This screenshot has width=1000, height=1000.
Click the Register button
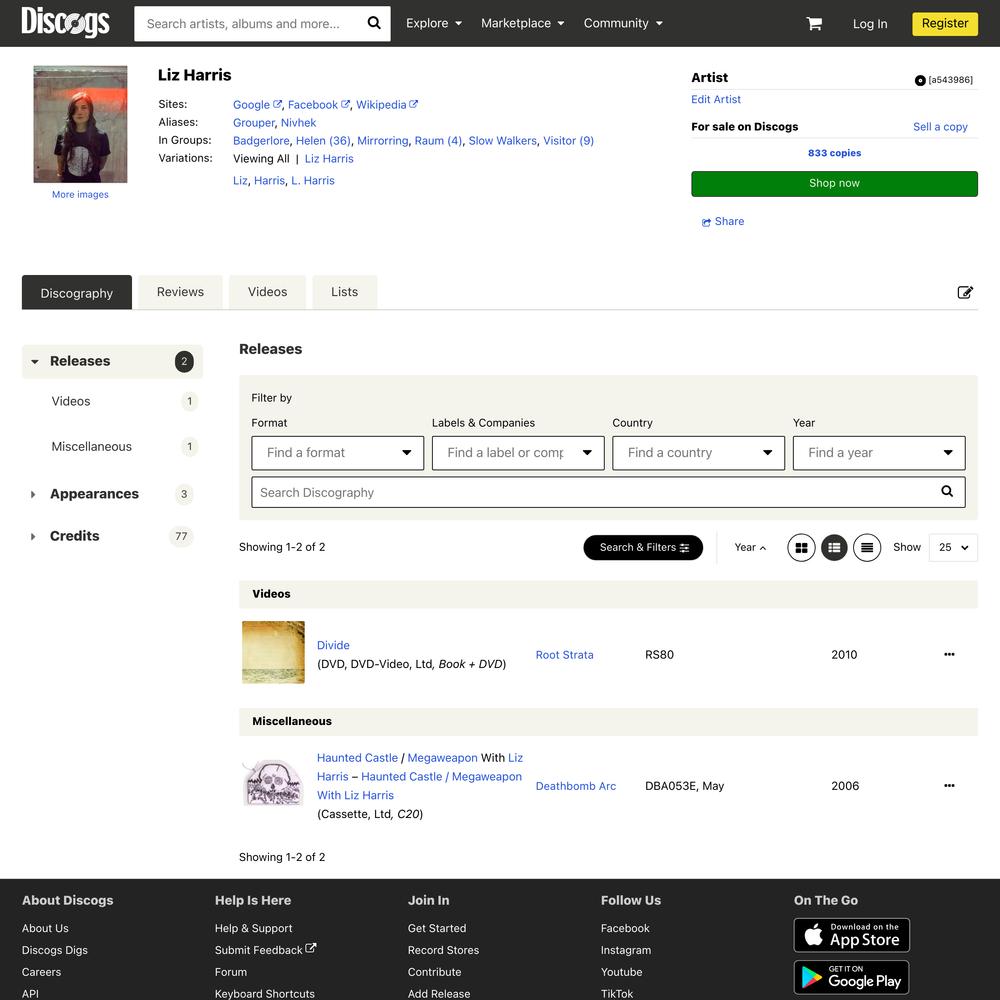(x=945, y=24)
